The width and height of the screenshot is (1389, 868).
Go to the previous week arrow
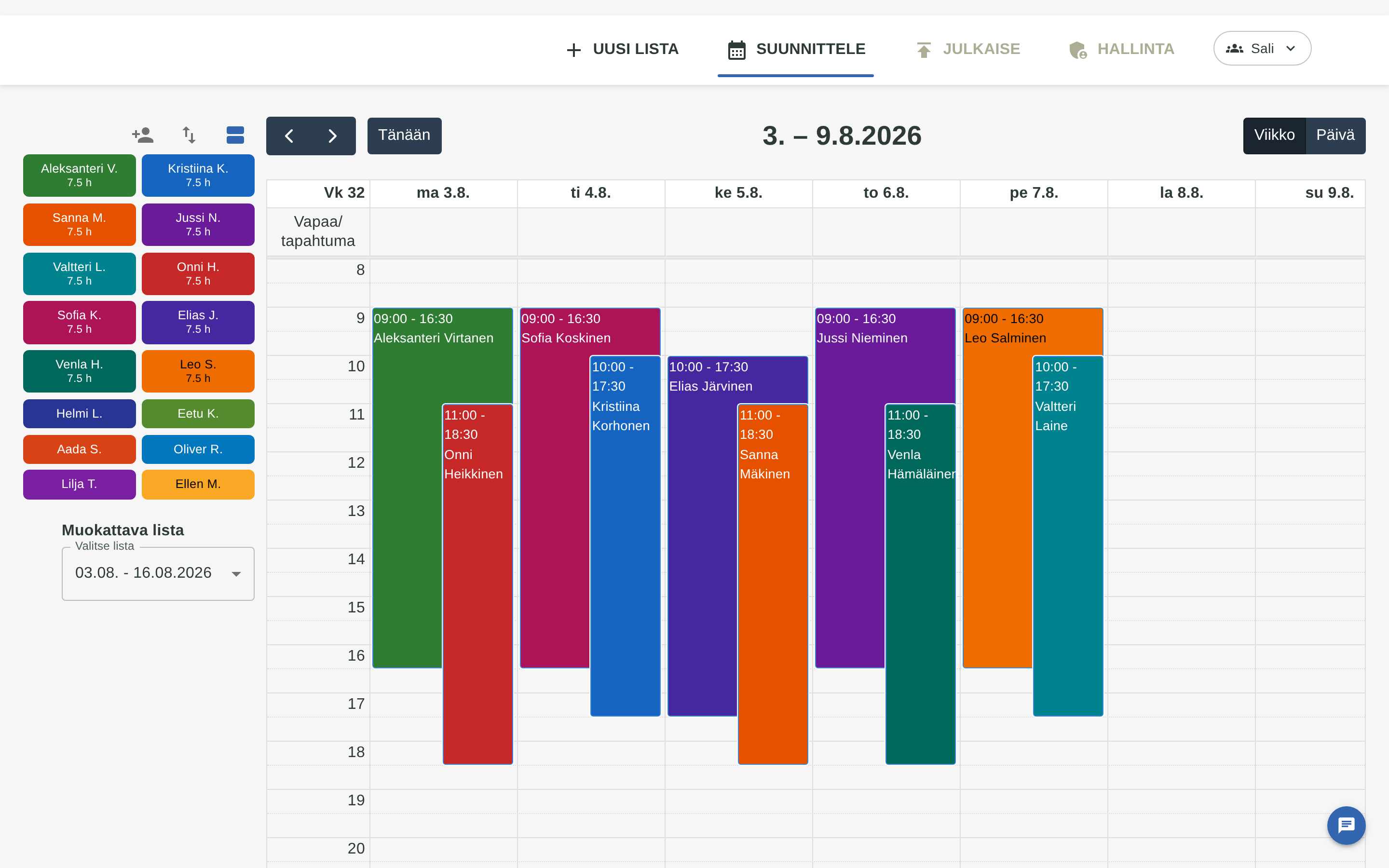[x=289, y=136]
